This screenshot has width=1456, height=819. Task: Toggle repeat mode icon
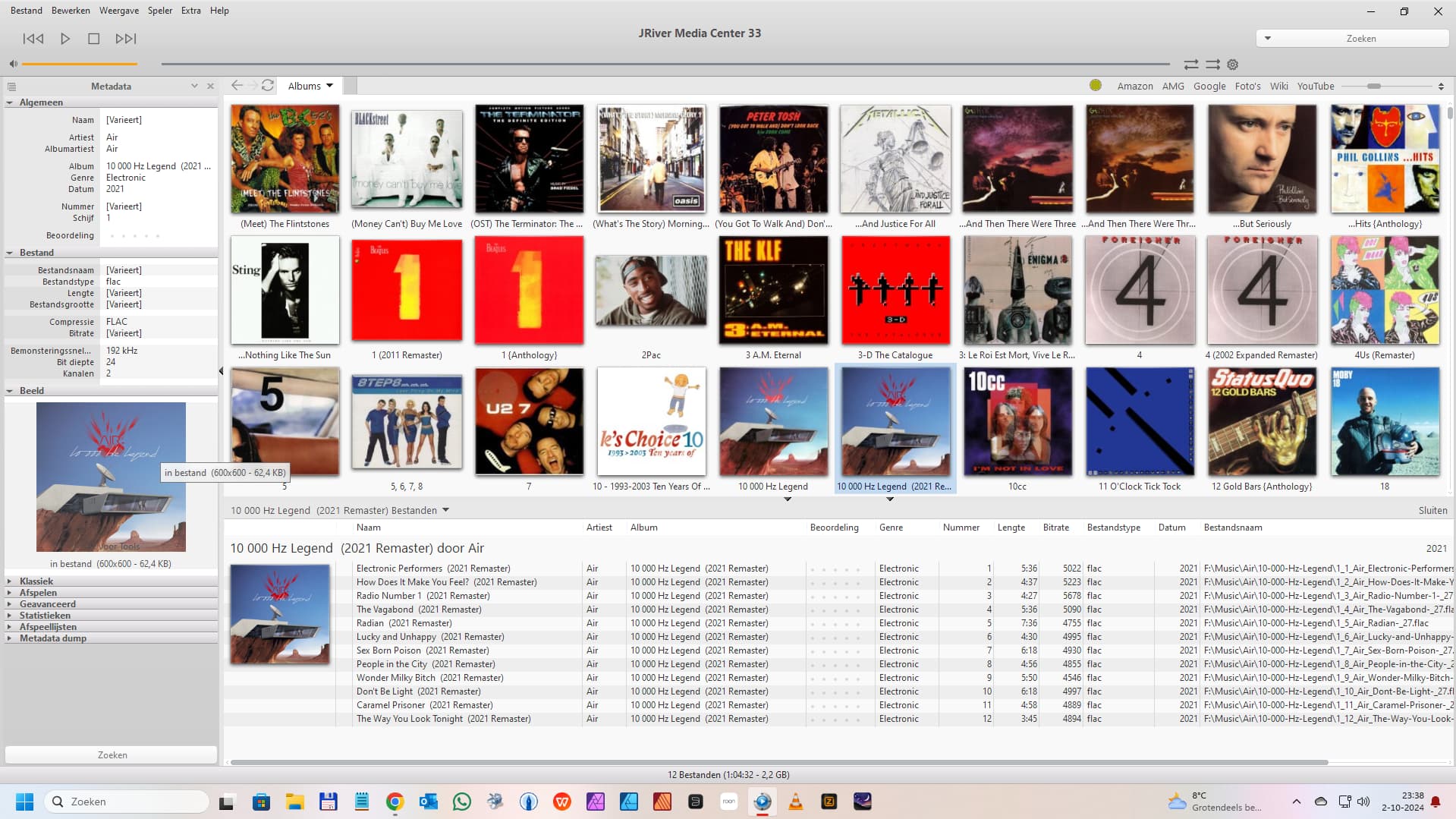pos(1191,65)
